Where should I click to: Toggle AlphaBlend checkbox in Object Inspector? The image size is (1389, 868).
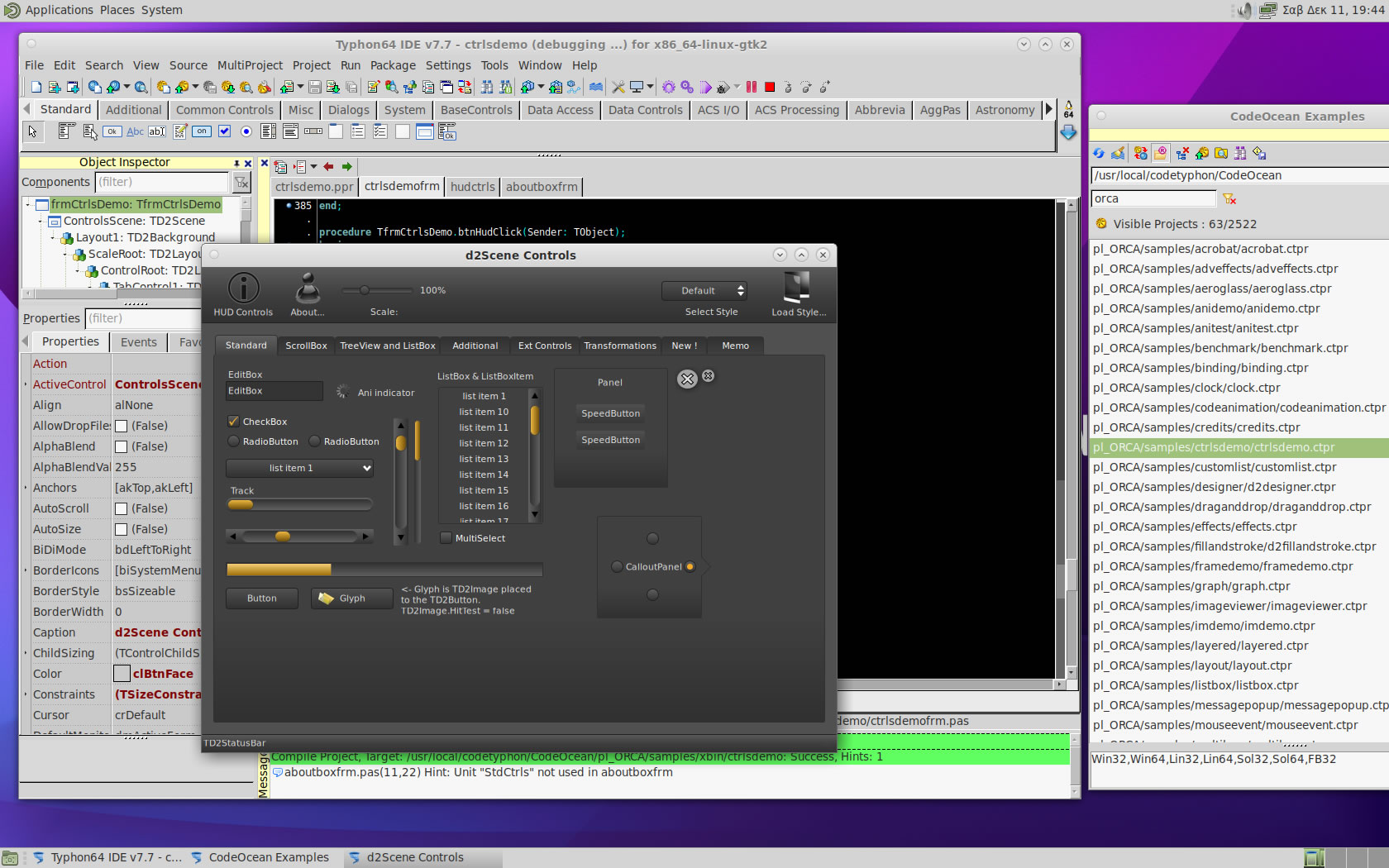[121, 446]
